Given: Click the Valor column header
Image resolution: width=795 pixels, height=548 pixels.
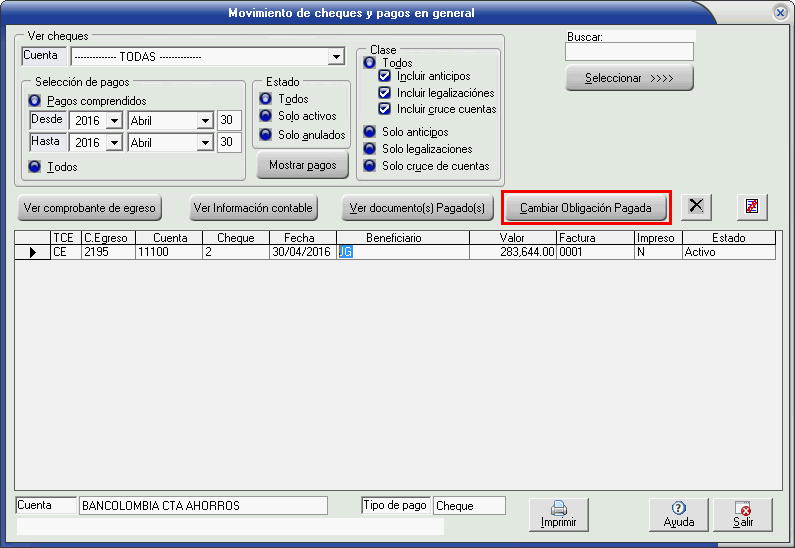Looking at the screenshot, I should click(x=512, y=238).
